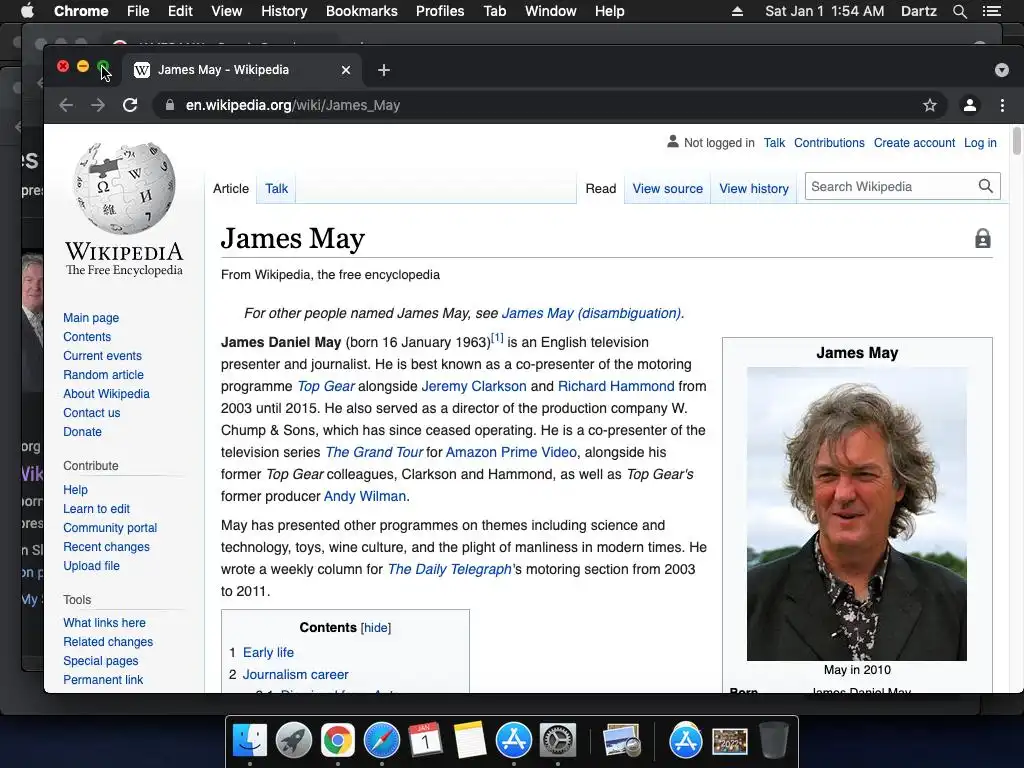Image resolution: width=1024 pixels, height=768 pixels.
Task: Open Safari from the Dock
Action: 381,741
